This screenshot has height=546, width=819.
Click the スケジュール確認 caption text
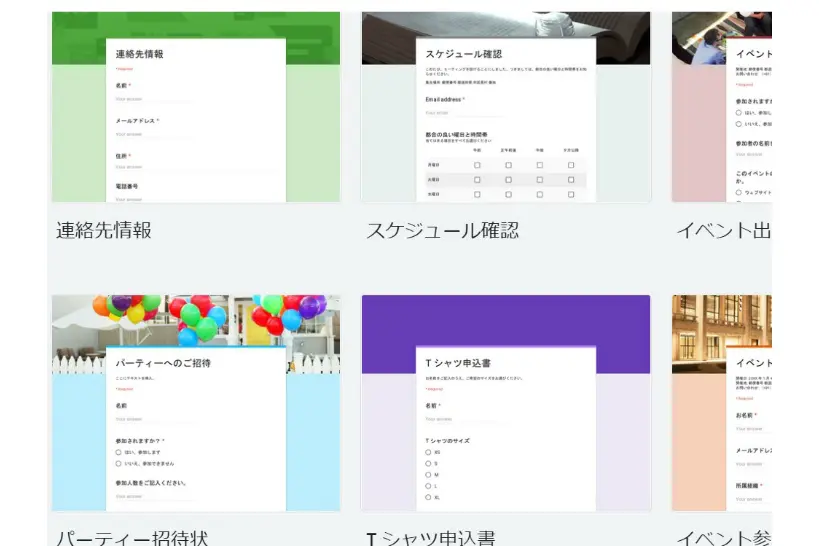[x=443, y=230]
